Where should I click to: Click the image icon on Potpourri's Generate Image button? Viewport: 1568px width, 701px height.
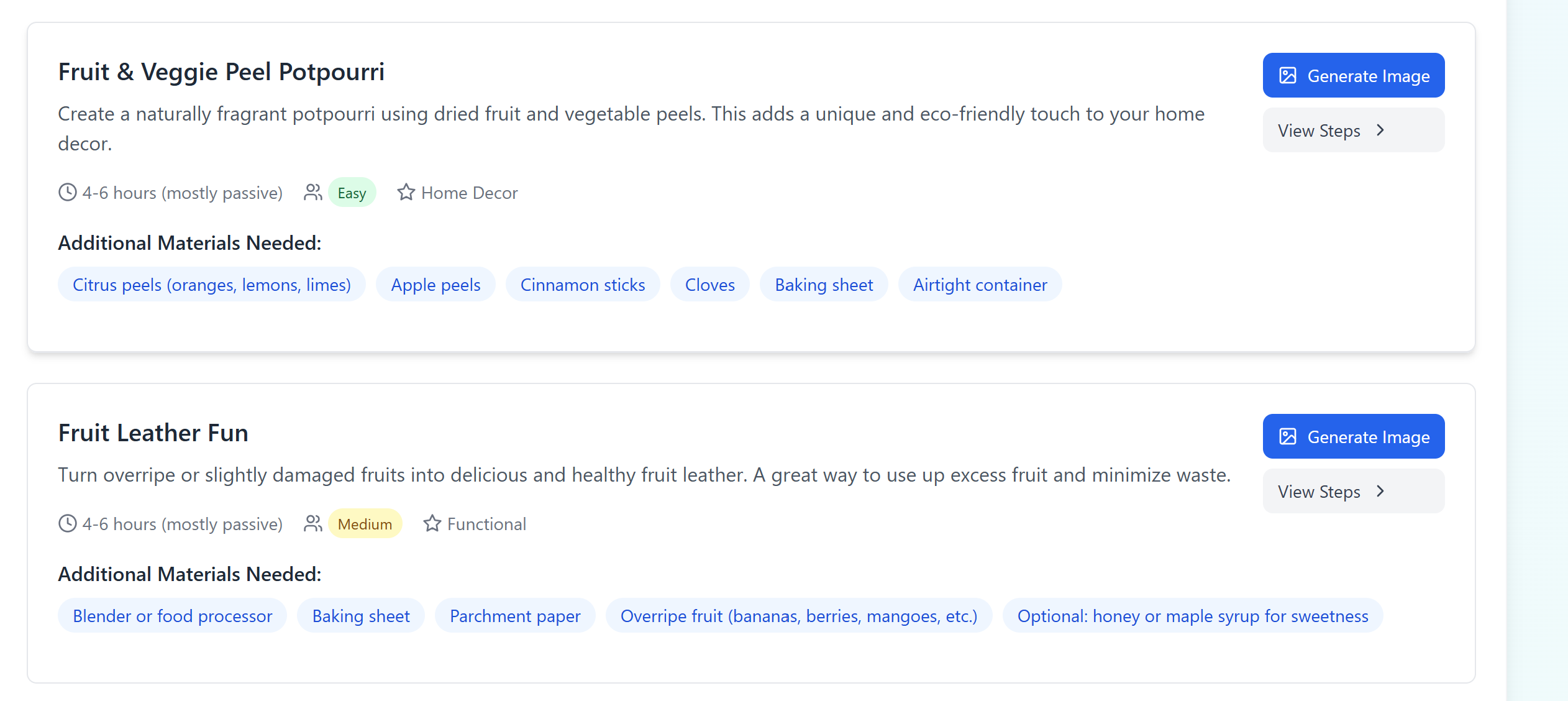point(1287,76)
